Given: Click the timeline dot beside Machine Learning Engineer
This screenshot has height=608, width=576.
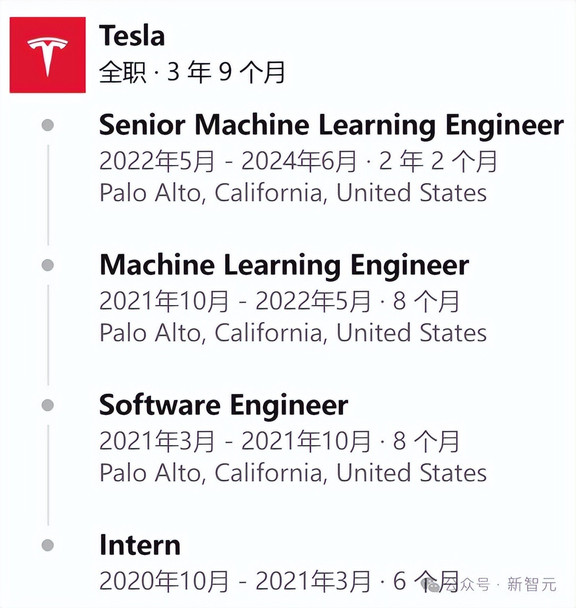Looking at the screenshot, I should point(48,265).
